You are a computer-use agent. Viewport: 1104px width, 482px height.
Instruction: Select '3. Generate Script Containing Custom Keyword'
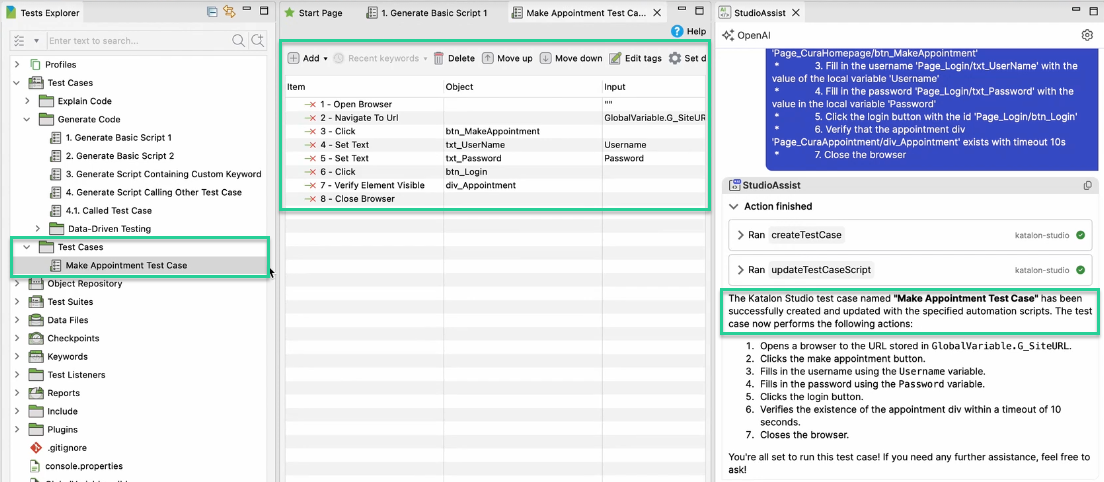[x=163, y=174]
